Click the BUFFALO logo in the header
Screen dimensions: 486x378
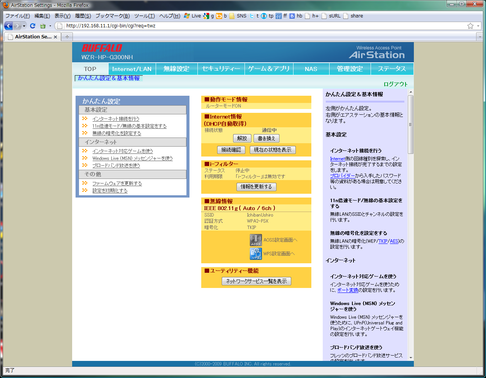pos(102,48)
